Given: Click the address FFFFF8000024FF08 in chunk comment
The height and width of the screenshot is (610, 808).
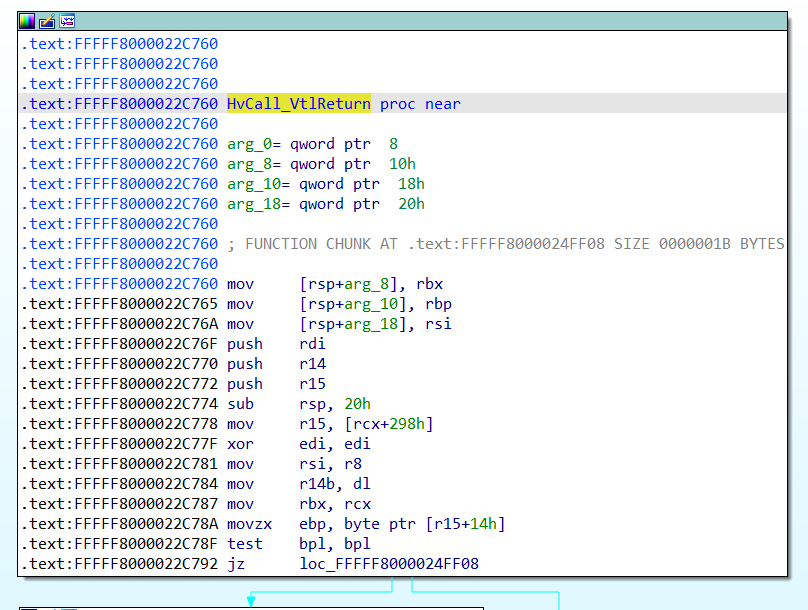Looking at the screenshot, I should pyautogui.click(x=533, y=244).
